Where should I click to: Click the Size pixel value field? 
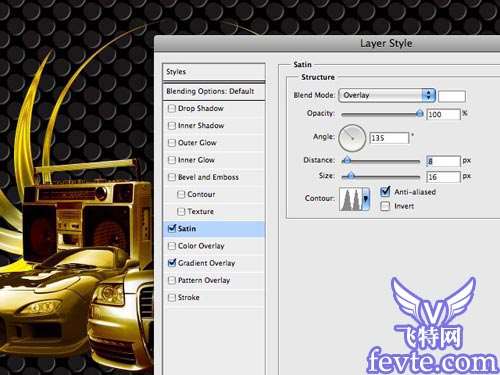[443, 177]
